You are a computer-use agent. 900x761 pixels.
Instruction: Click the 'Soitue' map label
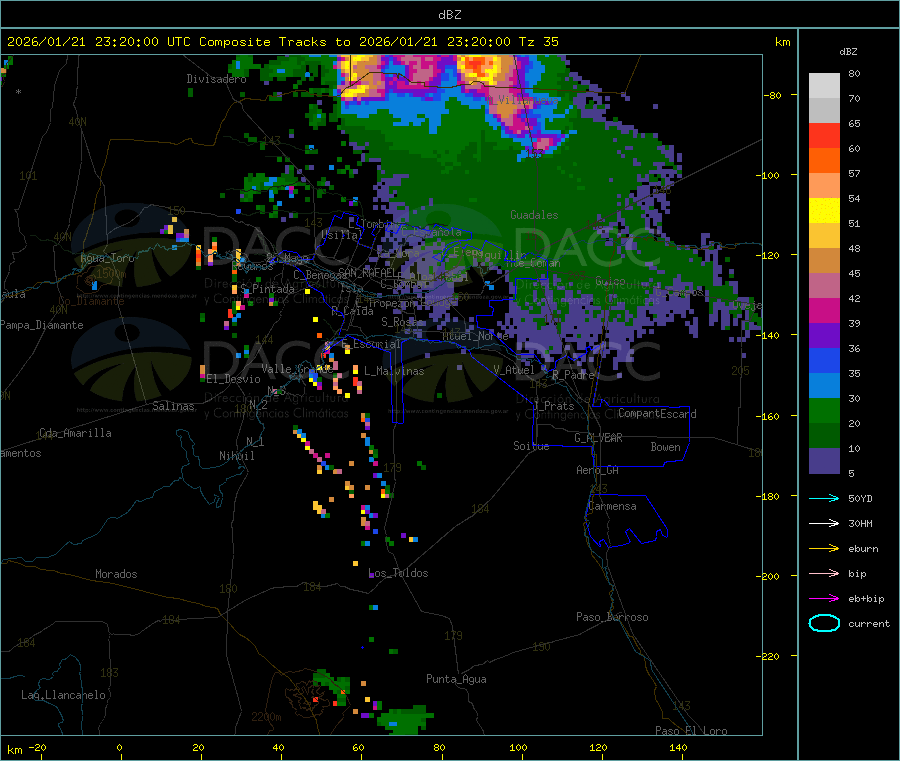[531, 446]
